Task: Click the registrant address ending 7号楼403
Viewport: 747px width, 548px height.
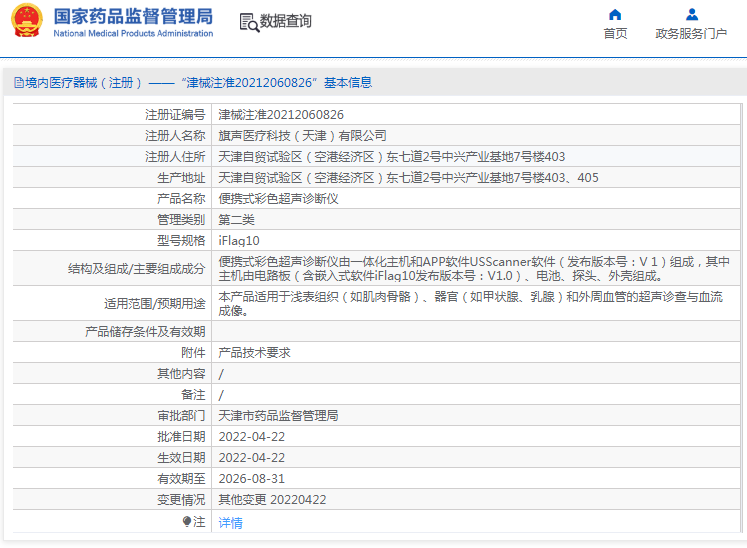Action: [392, 157]
